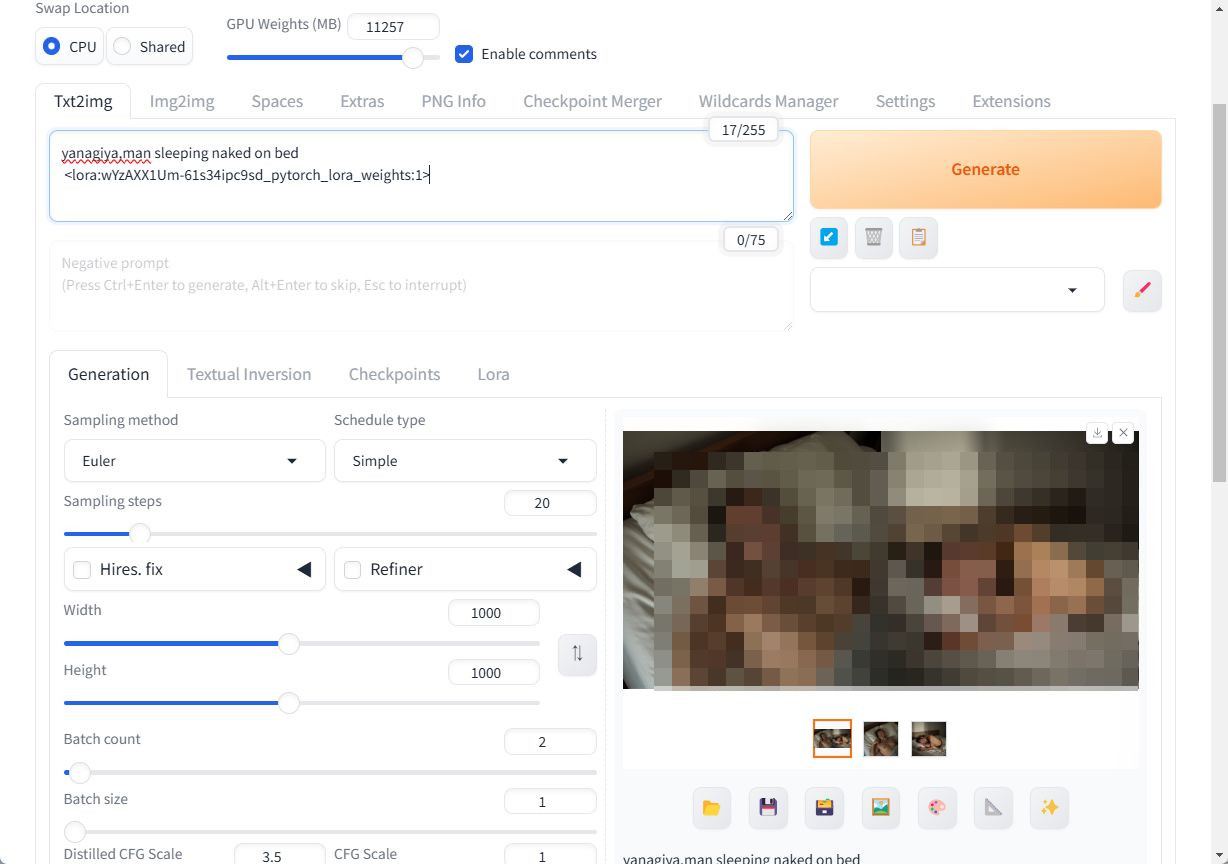This screenshot has width=1228, height=864.
Task: Expand the Hires. fix section triangle
Action: pos(304,569)
